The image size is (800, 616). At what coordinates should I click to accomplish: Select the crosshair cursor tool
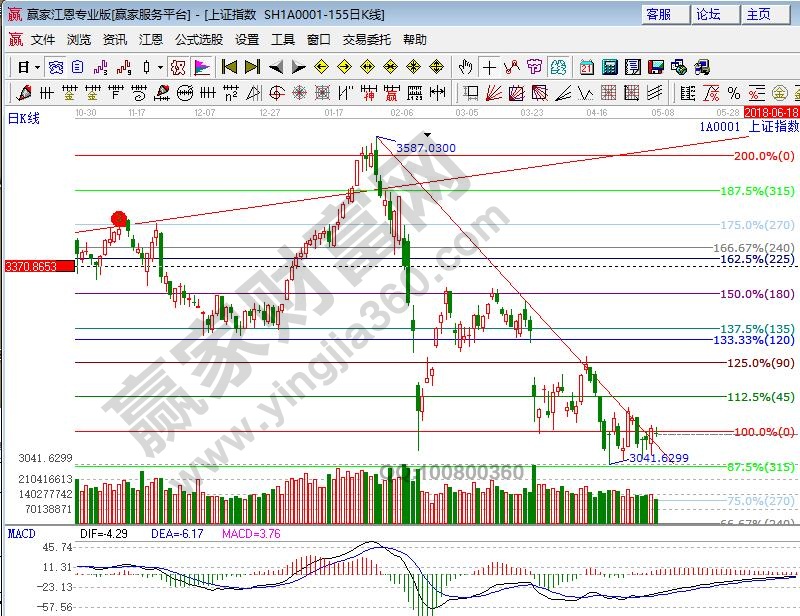pos(489,68)
